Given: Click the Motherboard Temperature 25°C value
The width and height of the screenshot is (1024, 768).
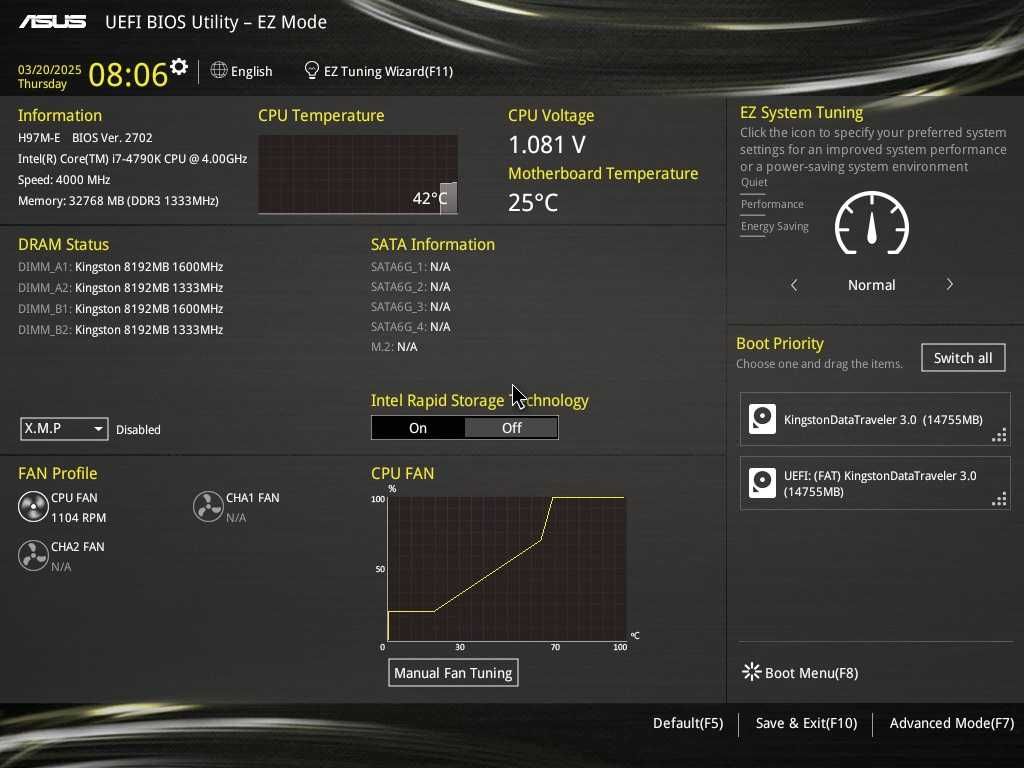Looking at the screenshot, I should (534, 202).
